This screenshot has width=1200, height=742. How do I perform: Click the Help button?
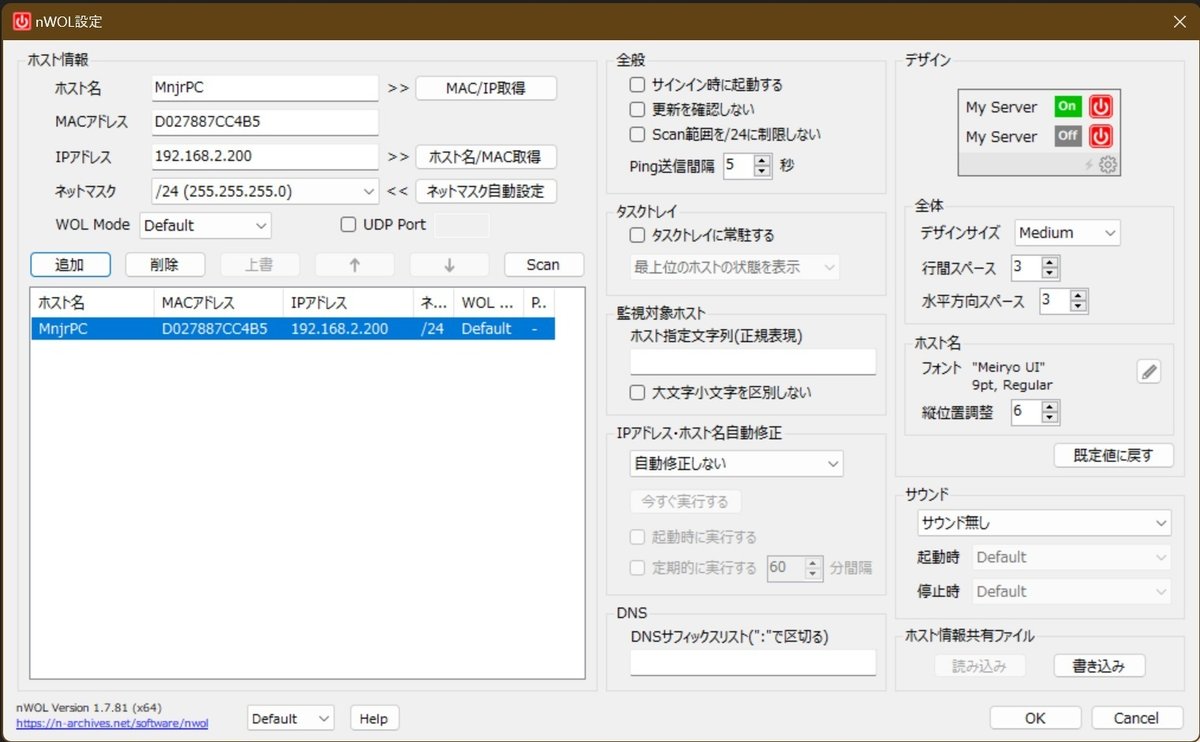pos(374,718)
